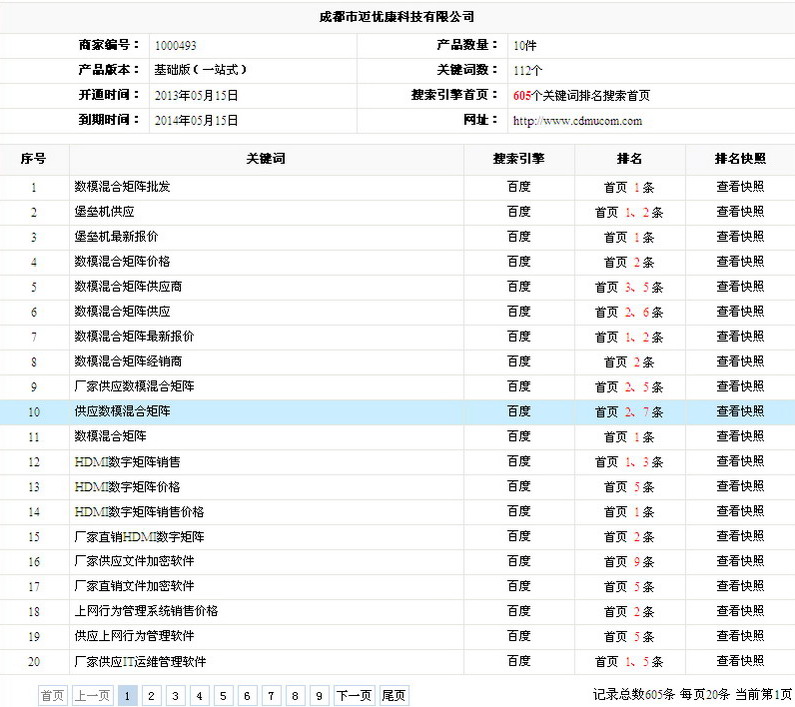Image resolution: width=795 pixels, height=707 pixels.
Task: Click ranking 首页 3、5条 in row 5
Action: click(x=629, y=287)
